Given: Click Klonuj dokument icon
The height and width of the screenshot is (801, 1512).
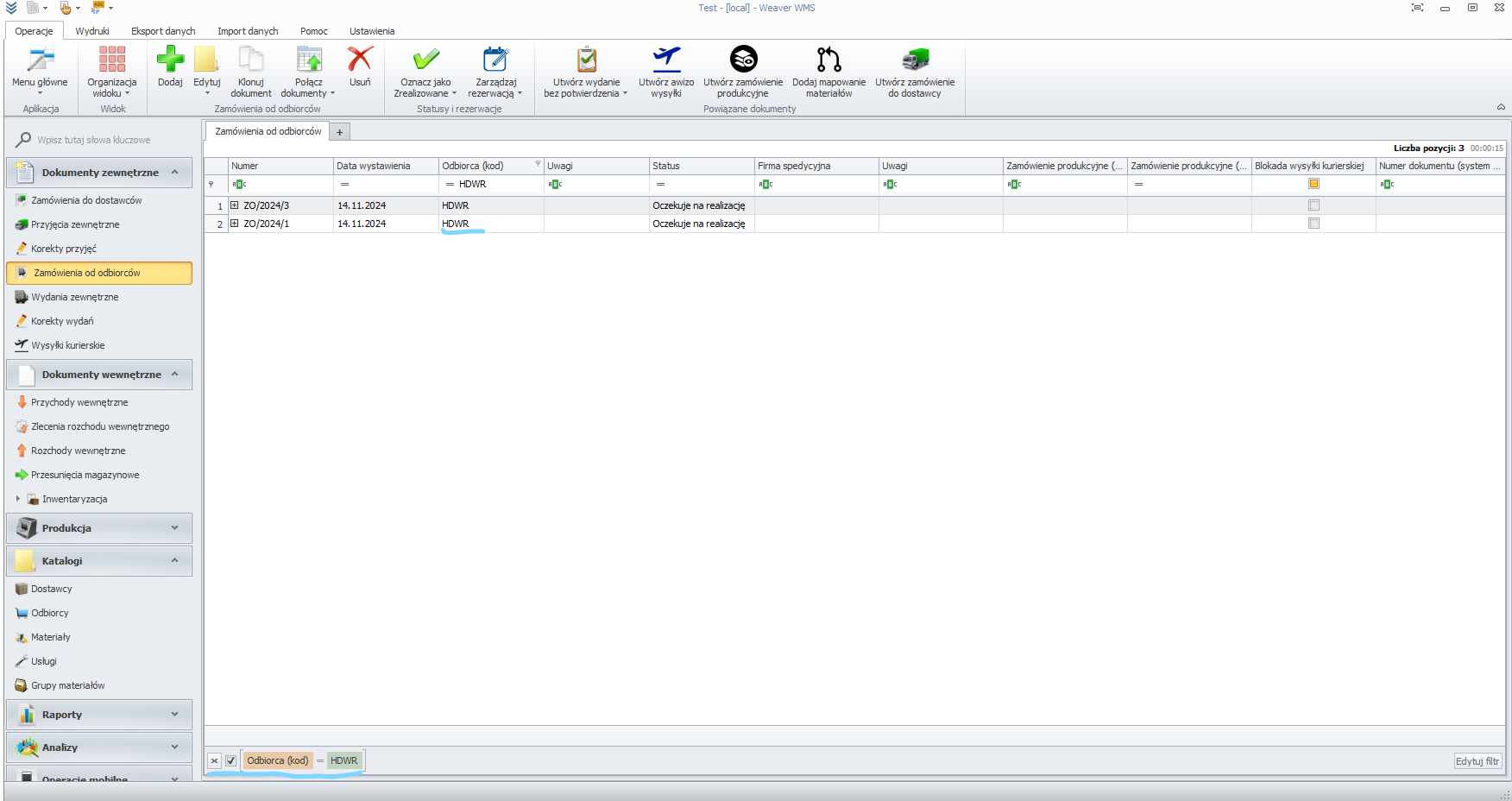Looking at the screenshot, I should point(250,60).
